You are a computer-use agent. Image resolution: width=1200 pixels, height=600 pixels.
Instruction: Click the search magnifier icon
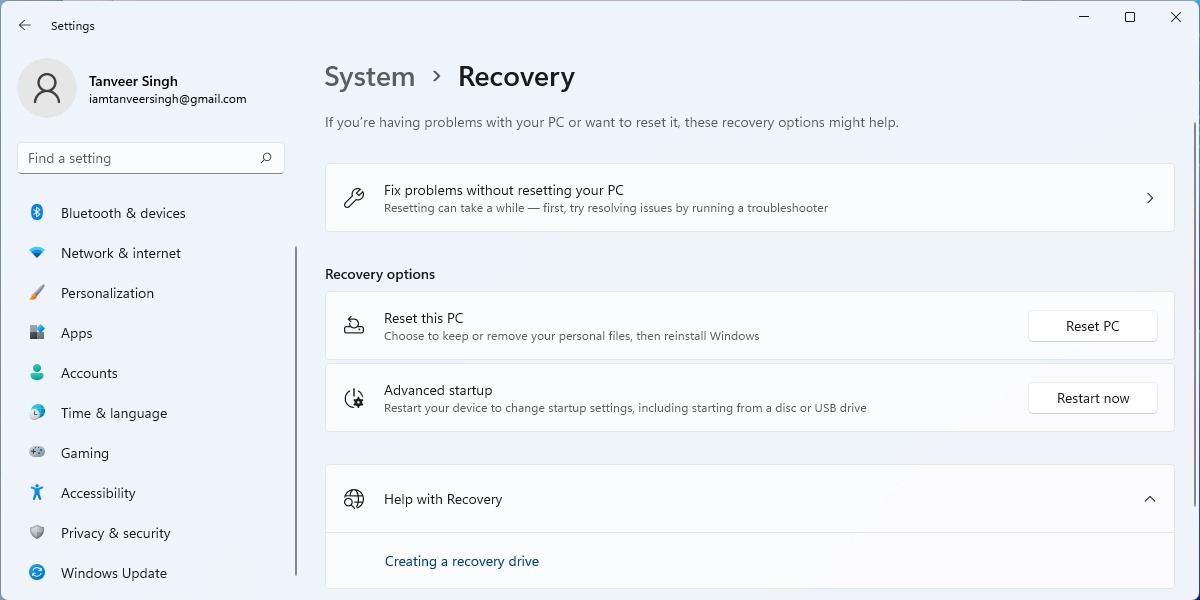(266, 158)
